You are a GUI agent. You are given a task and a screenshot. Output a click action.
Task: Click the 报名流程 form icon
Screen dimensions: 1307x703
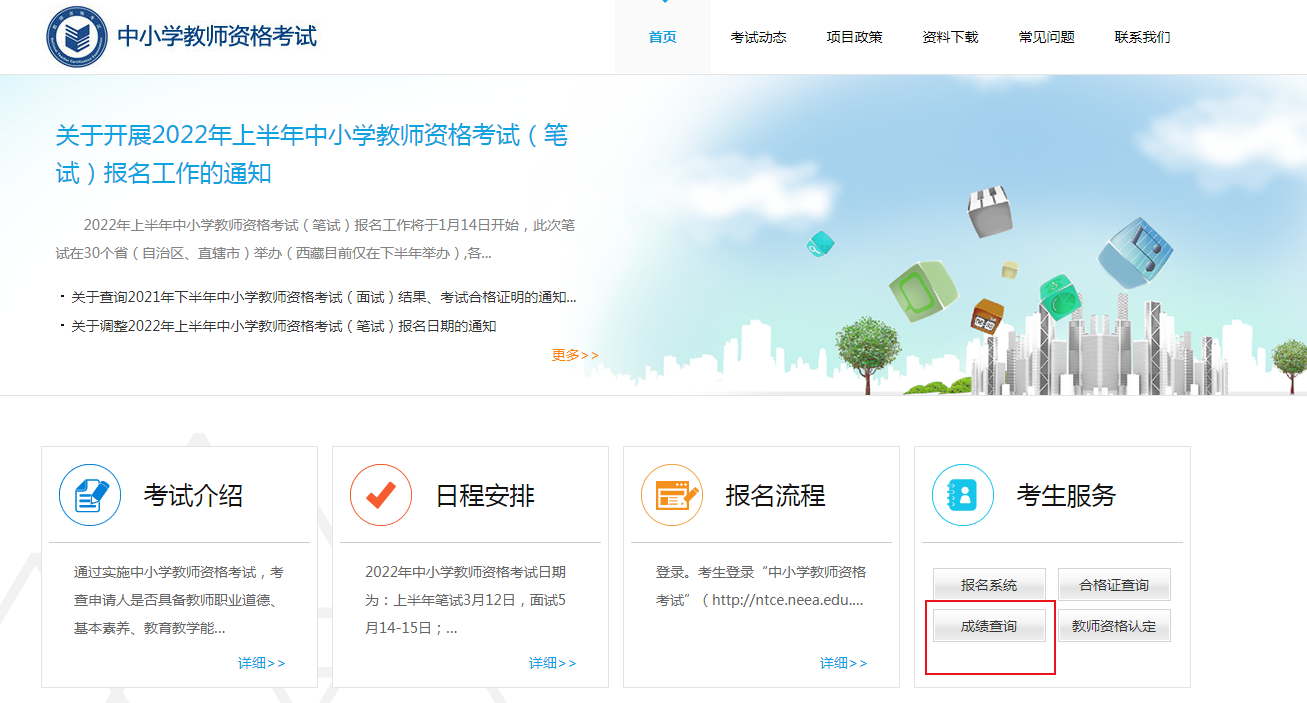[x=672, y=495]
